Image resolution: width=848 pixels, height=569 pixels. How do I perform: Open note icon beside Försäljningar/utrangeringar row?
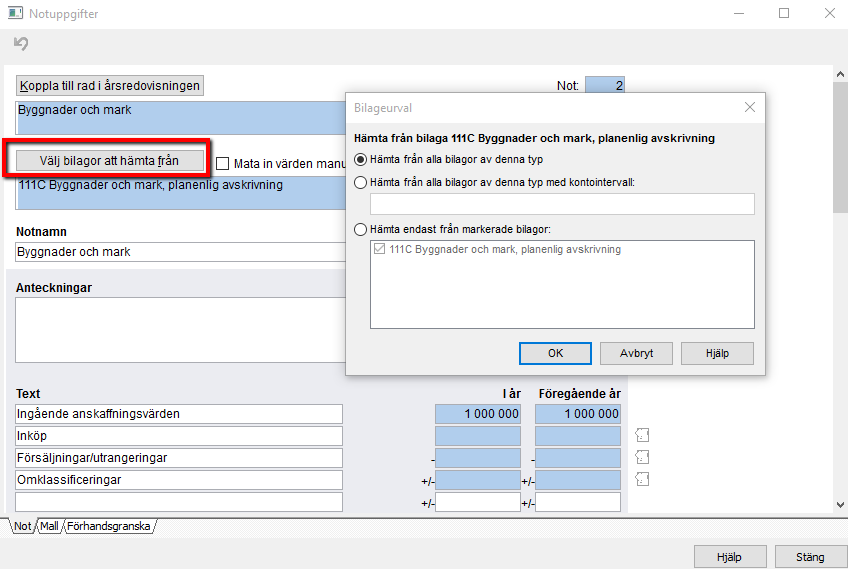click(642, 457)
